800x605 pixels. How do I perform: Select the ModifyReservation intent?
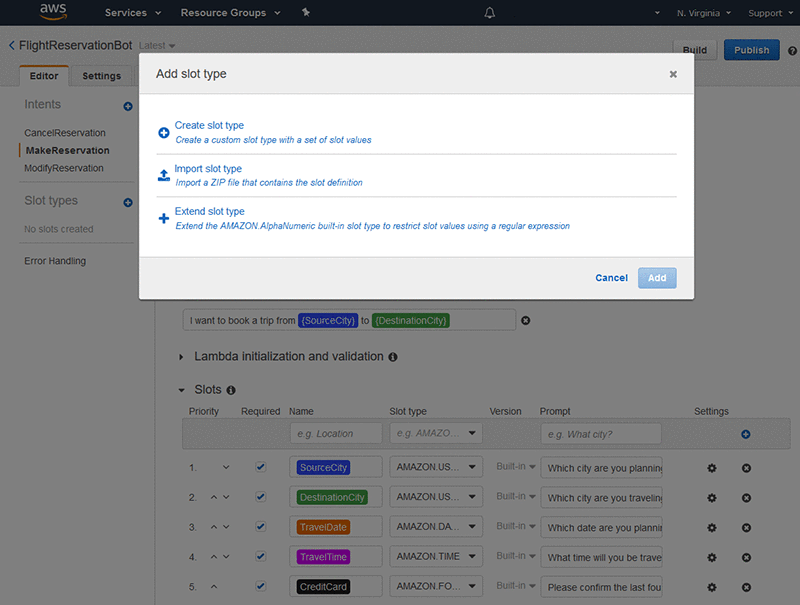pyautogui.click(x=64, y=168)
